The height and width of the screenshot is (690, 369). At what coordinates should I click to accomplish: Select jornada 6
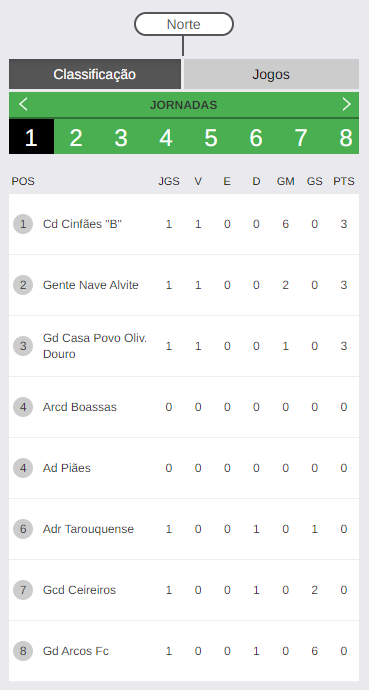coord(256,137)
